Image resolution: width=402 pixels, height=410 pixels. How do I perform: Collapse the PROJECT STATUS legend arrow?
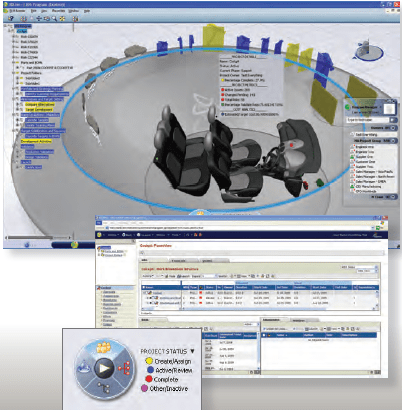[192, 351]
